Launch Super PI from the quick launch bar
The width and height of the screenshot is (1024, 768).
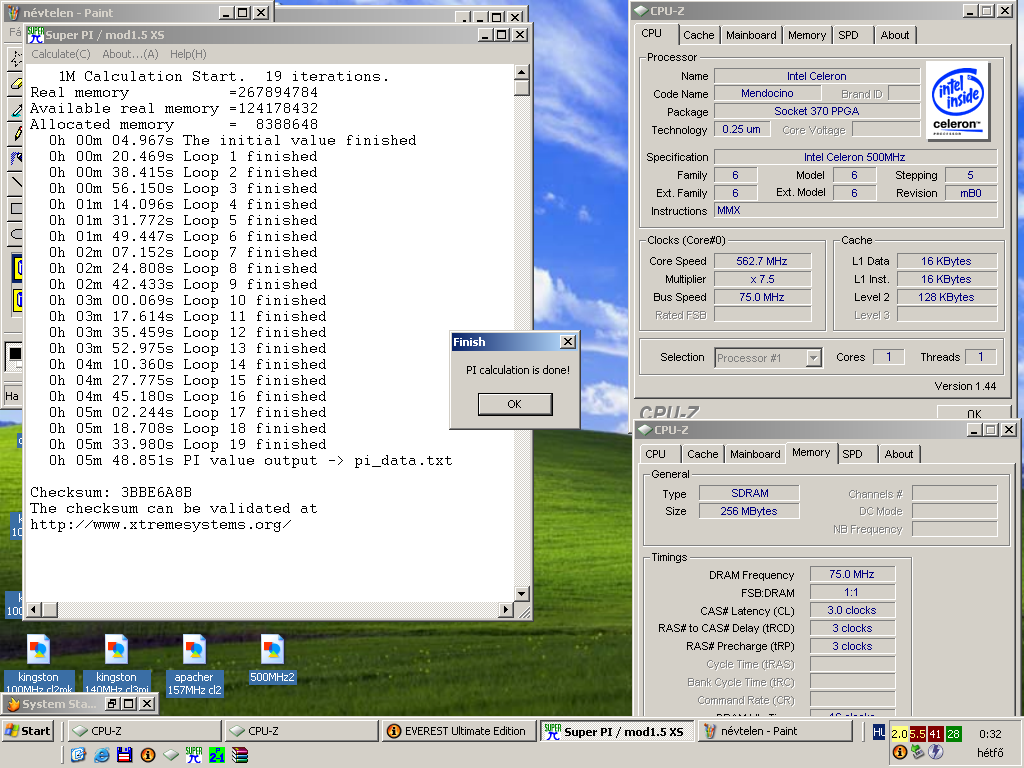pyautogui.click(x=194, y=755)
